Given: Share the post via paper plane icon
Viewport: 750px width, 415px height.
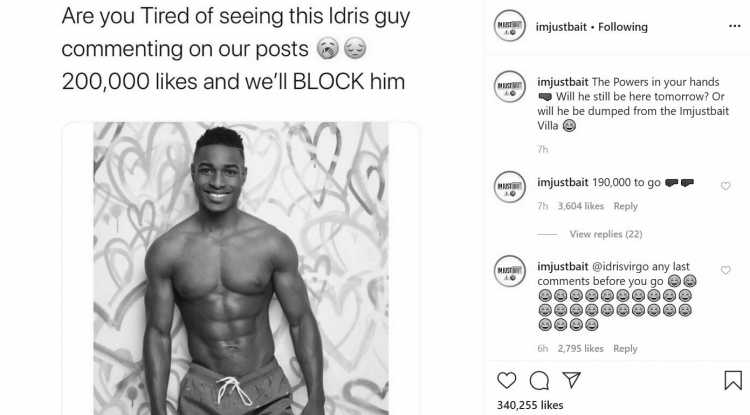Looking at the screenshot, I should (572, 380).
